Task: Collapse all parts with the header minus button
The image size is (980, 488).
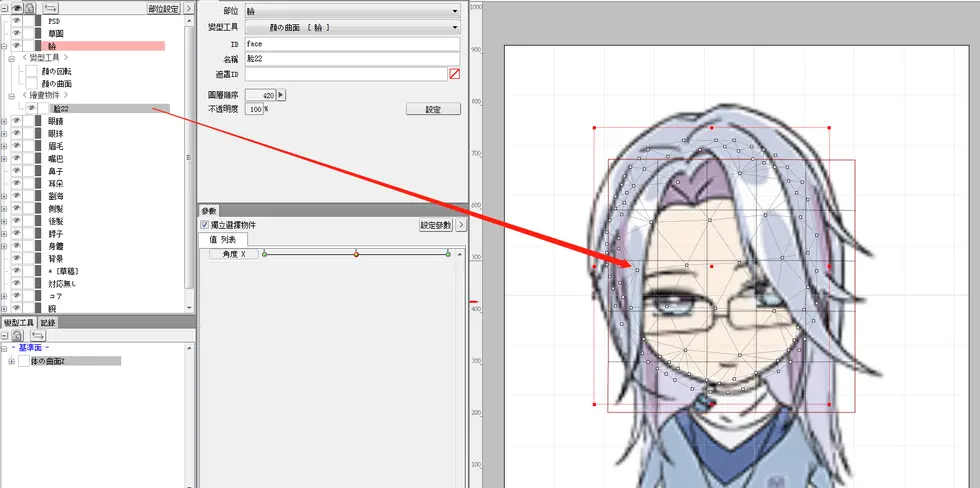Action: 5,9
